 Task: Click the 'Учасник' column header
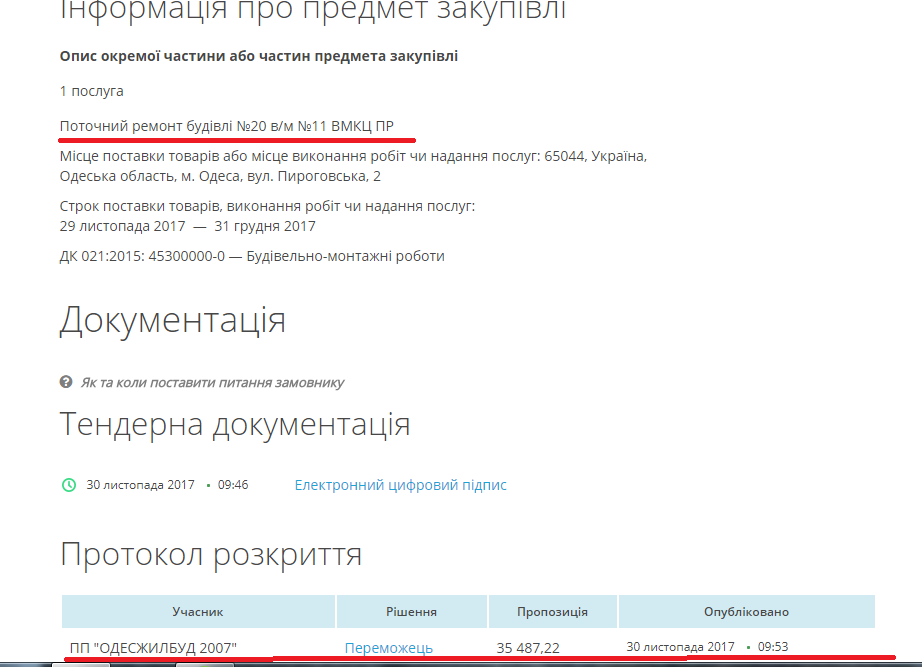click(x=197, y=612)
